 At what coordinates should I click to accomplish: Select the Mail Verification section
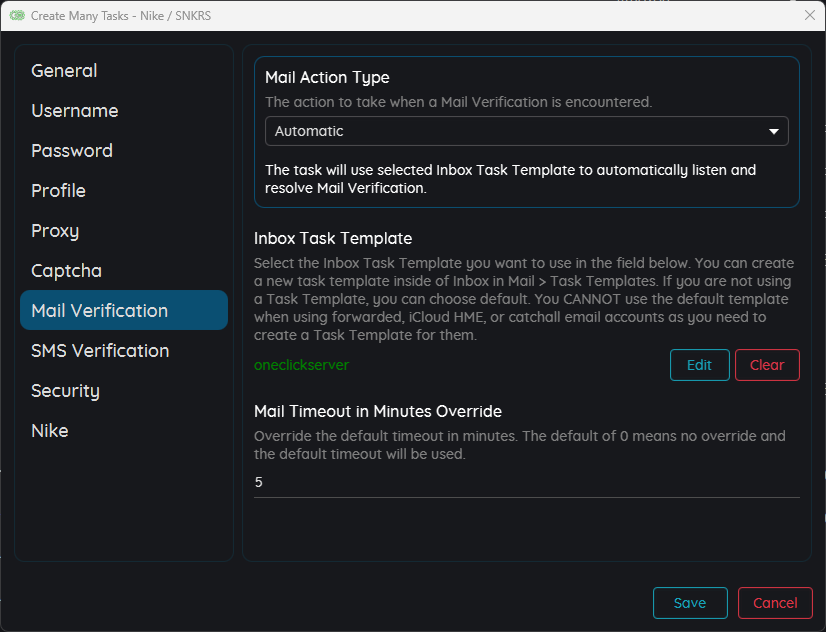[124, 310]
